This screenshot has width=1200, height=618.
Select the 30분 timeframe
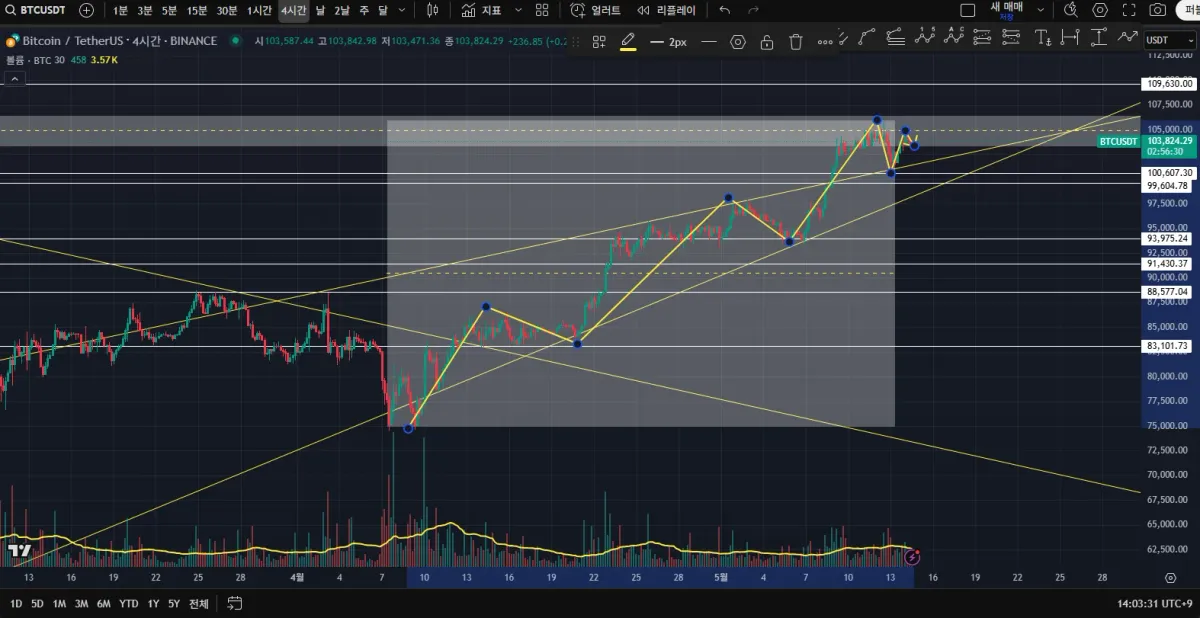click(x=227, y=10)
